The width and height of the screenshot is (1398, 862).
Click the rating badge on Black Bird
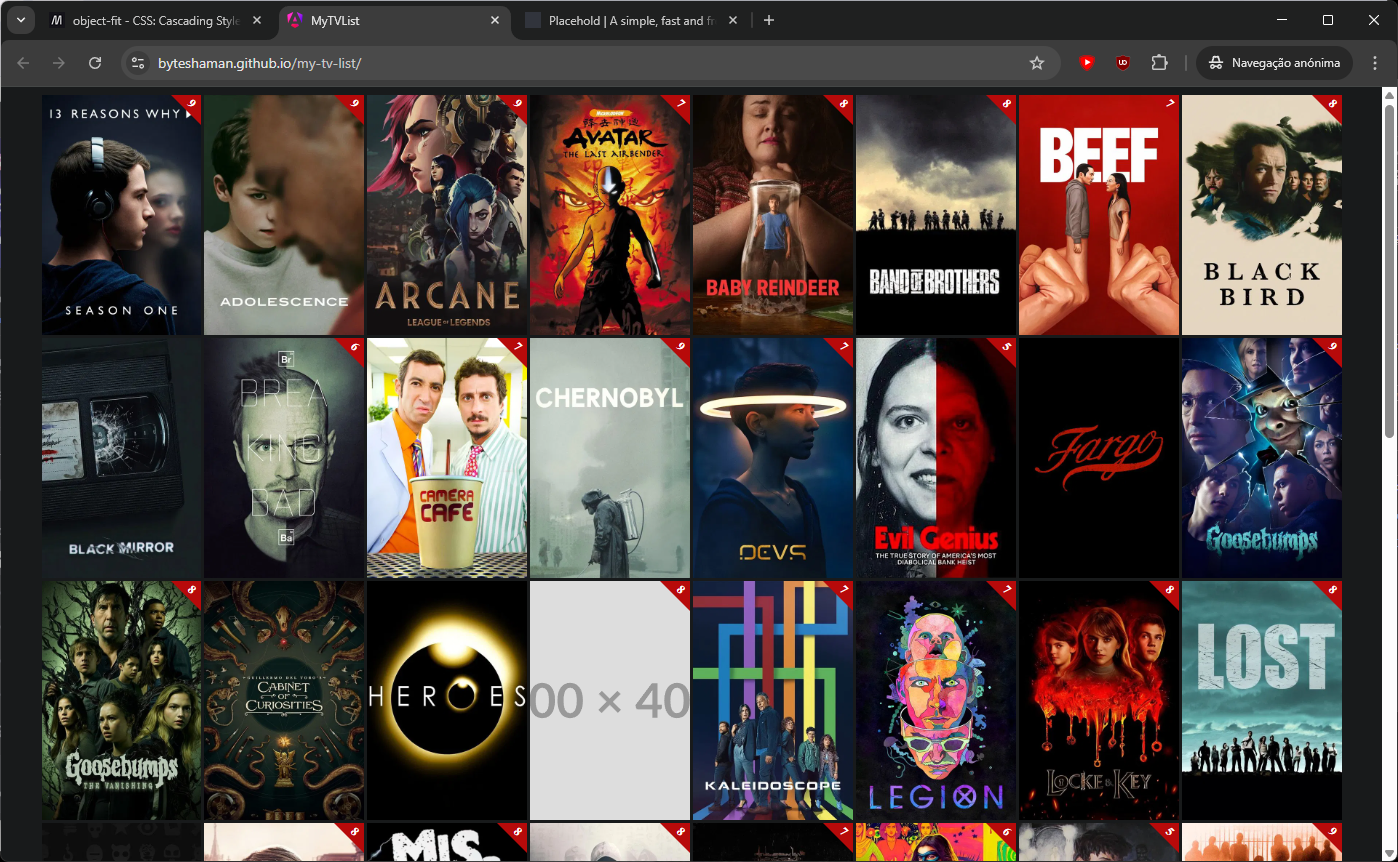click(x=1332, y=104)
